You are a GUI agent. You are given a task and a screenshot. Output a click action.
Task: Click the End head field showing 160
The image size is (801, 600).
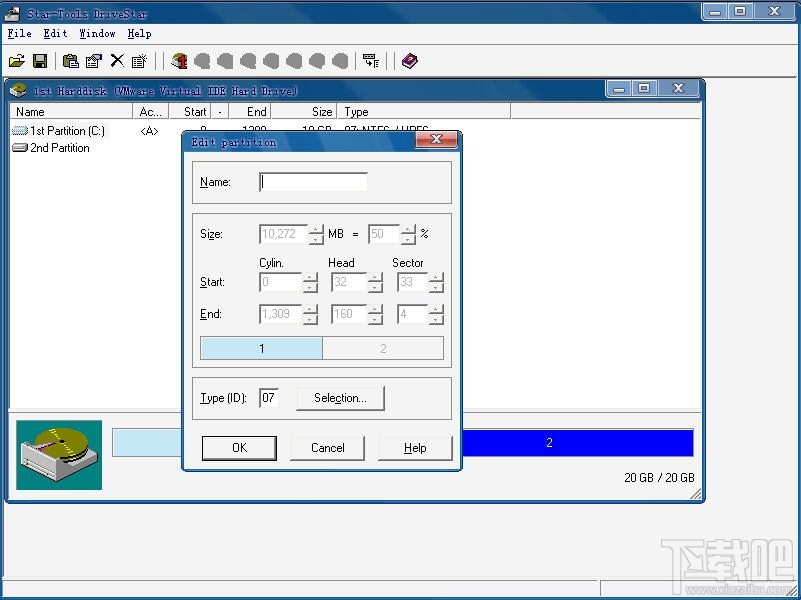tap(349, 314)
